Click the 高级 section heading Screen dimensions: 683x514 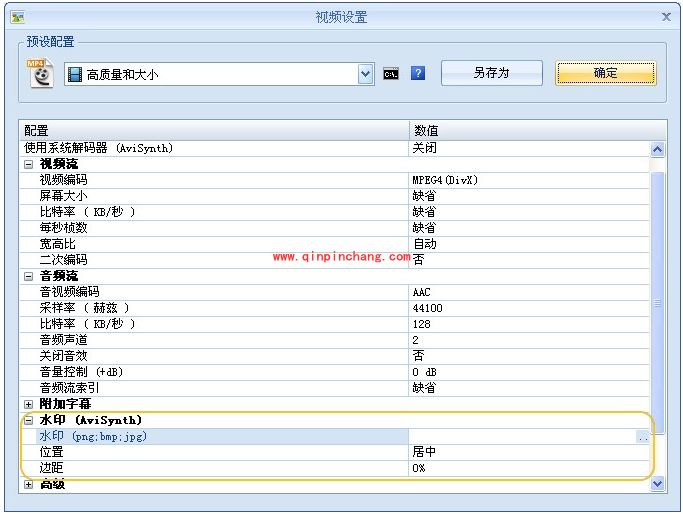(52, 484)
